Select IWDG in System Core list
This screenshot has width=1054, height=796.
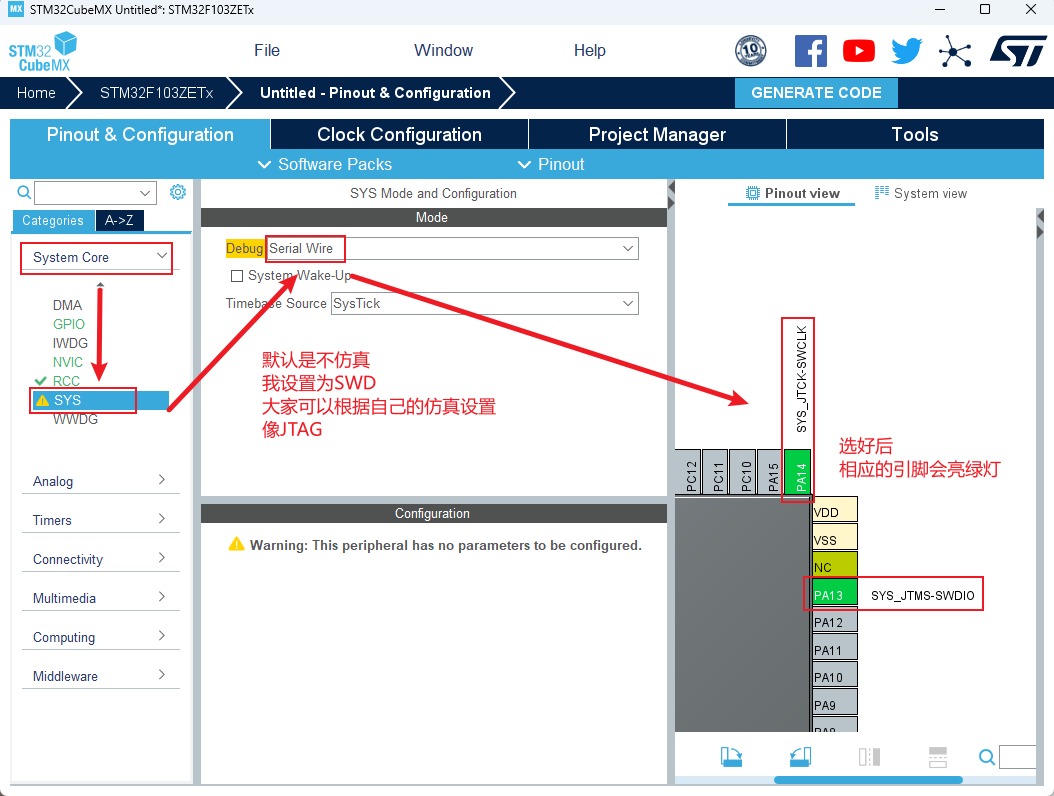70,343
